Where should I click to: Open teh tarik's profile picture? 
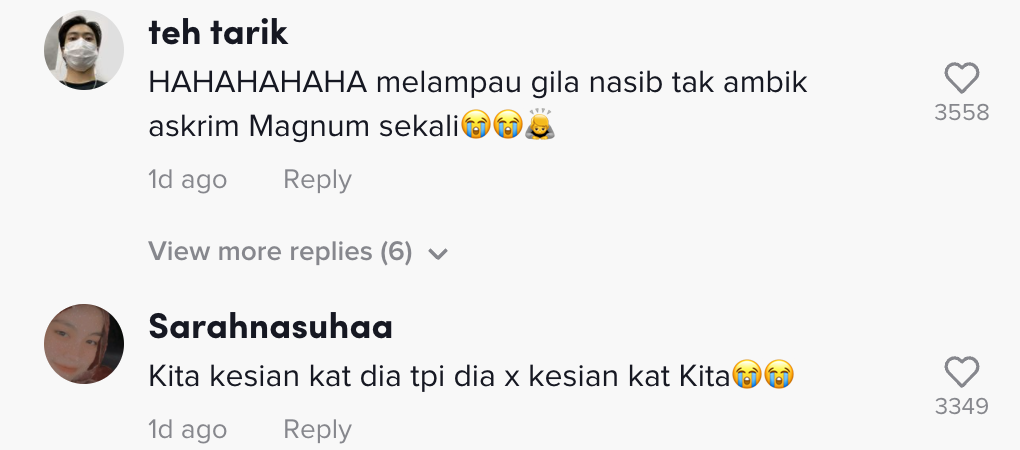click(84, 51)
